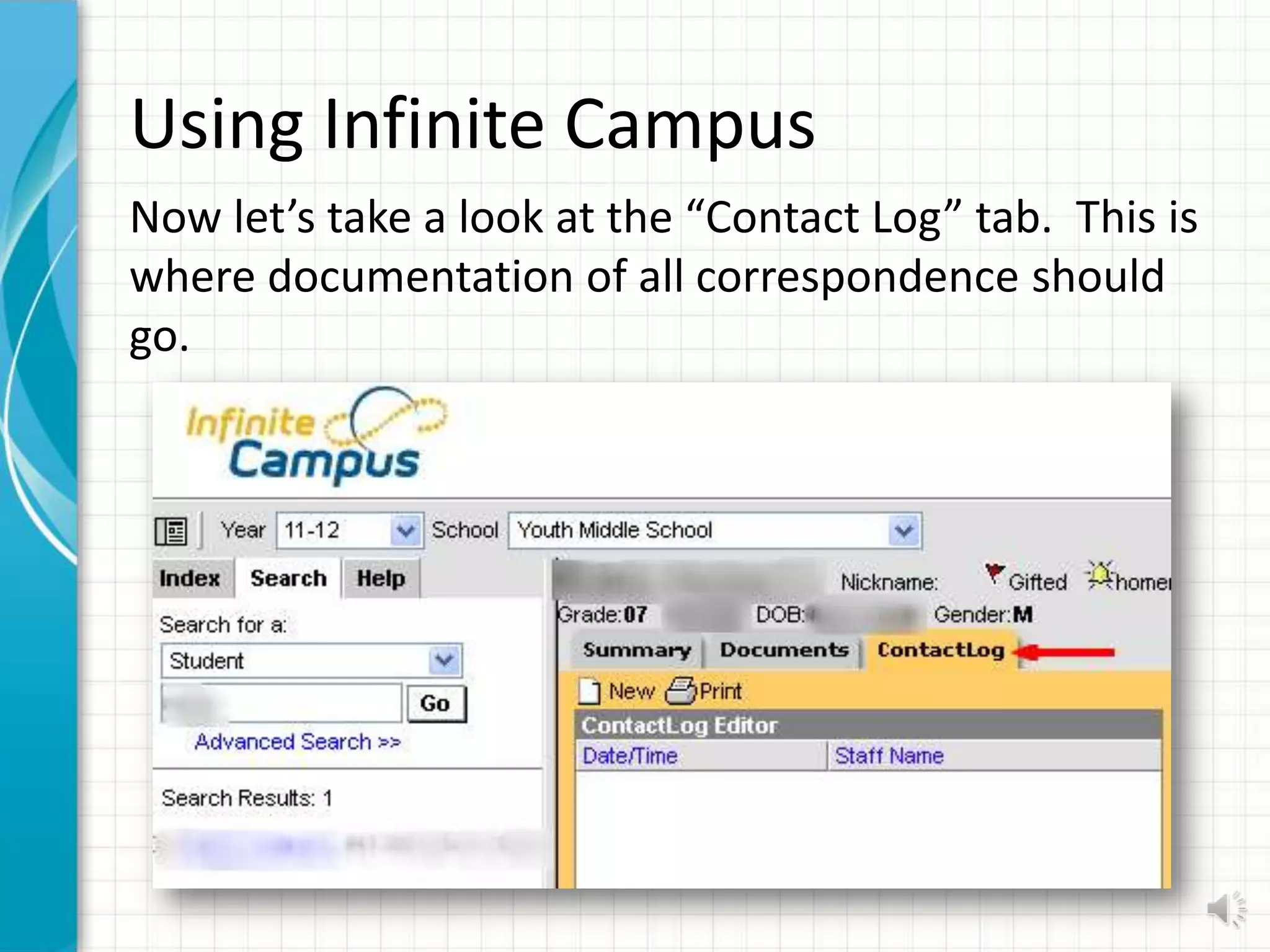This screenshot has width=1270, height=952.
Task: Click the Gifted red flag icon
Action: click(995, 573)
